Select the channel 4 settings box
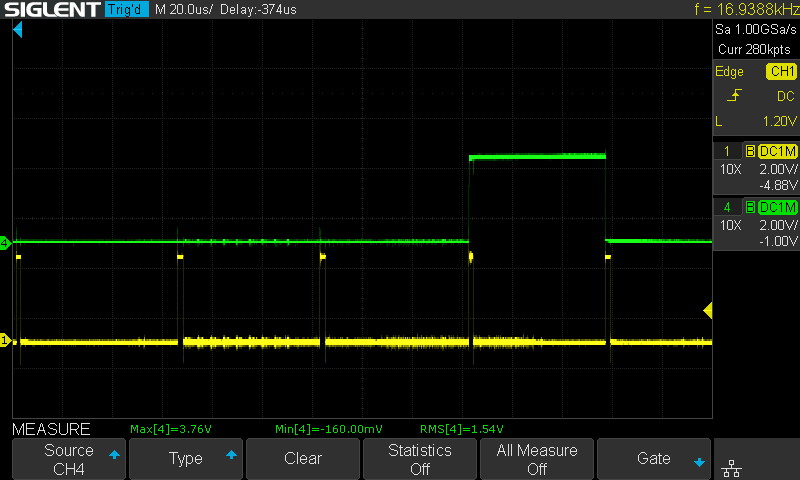 (x=756, y=225)
